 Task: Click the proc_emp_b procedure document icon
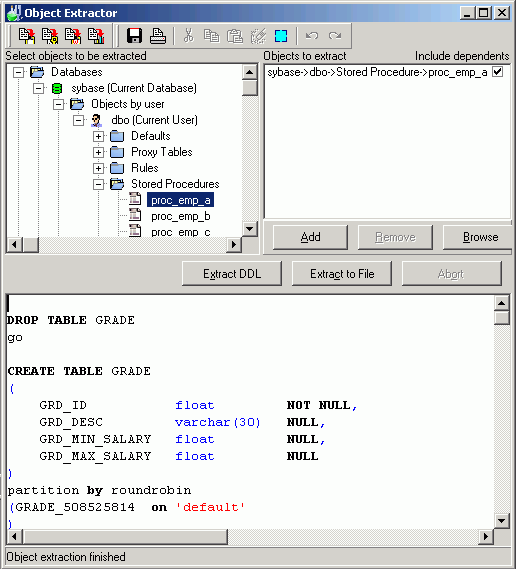(x=135, y=215)
